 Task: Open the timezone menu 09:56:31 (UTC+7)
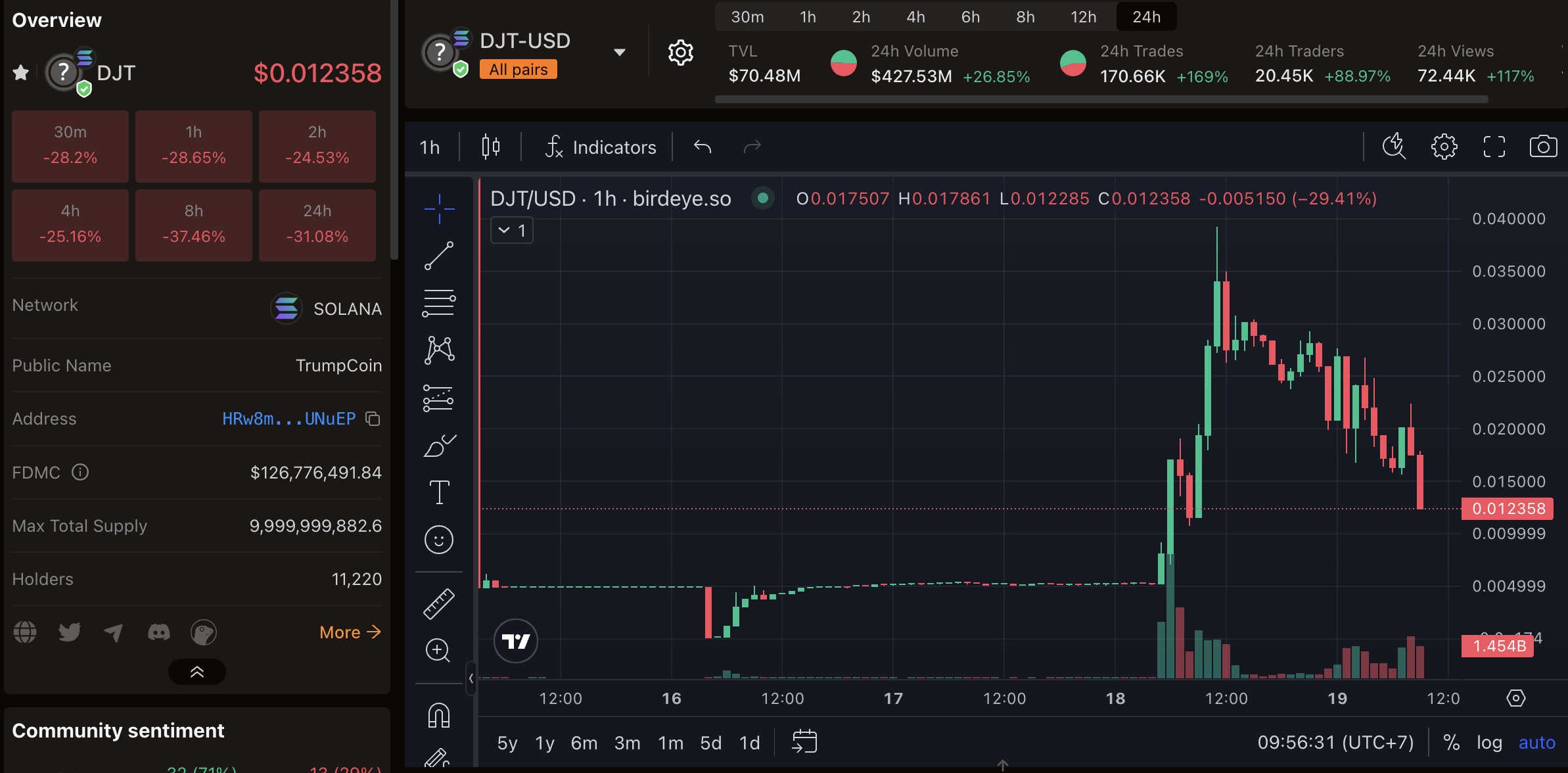1335,742
